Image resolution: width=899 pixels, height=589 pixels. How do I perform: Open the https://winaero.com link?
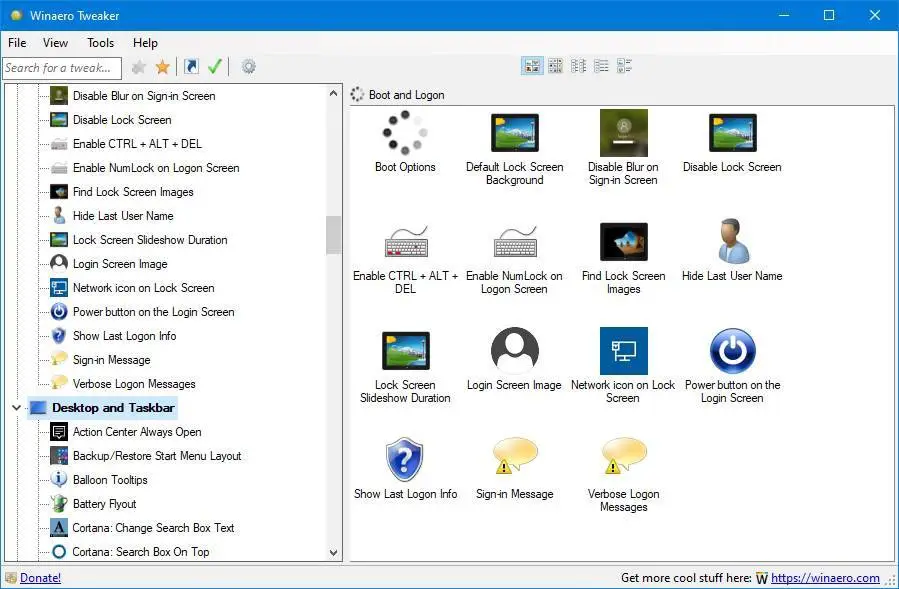(825, 578)
